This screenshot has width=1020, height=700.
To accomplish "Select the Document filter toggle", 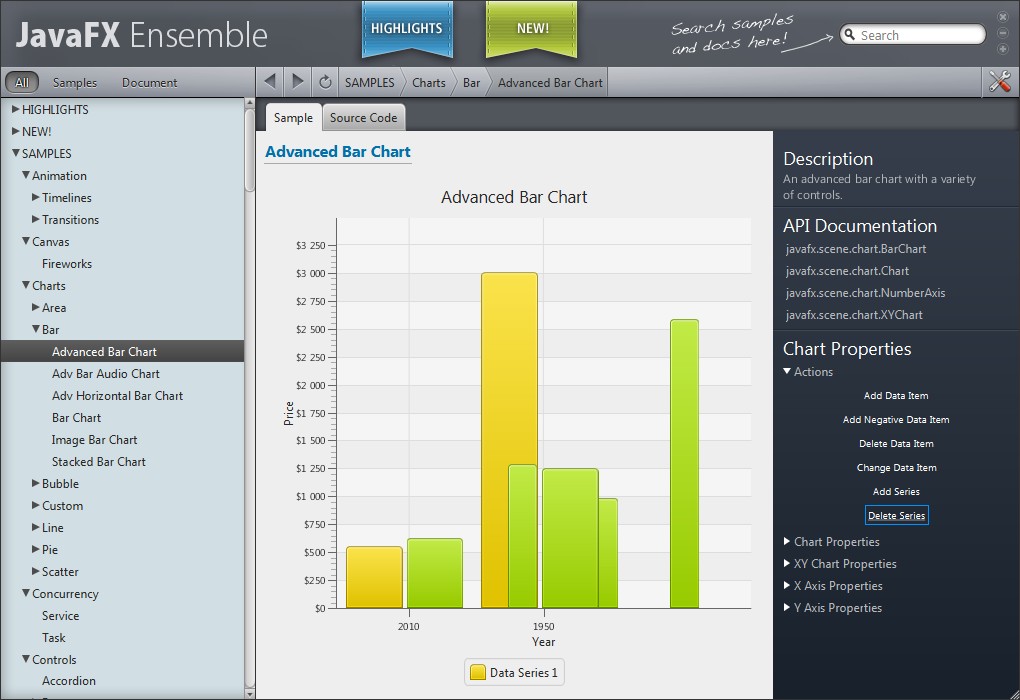I will 149,83.
